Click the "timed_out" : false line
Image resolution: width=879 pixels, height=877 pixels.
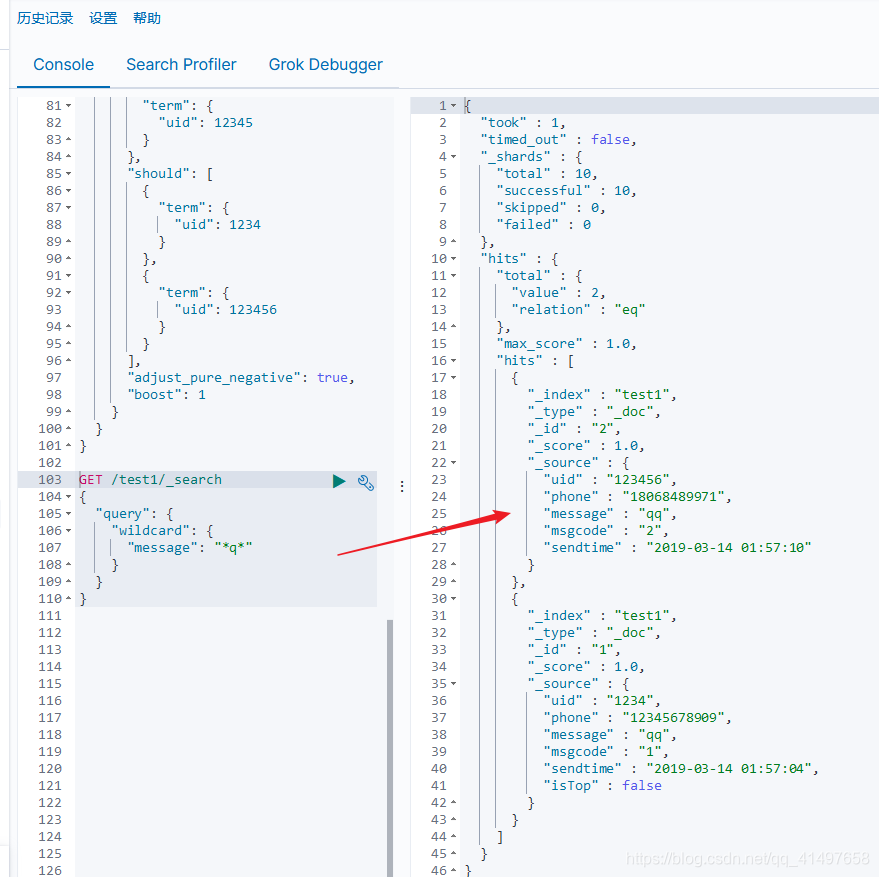click(558, 140)
